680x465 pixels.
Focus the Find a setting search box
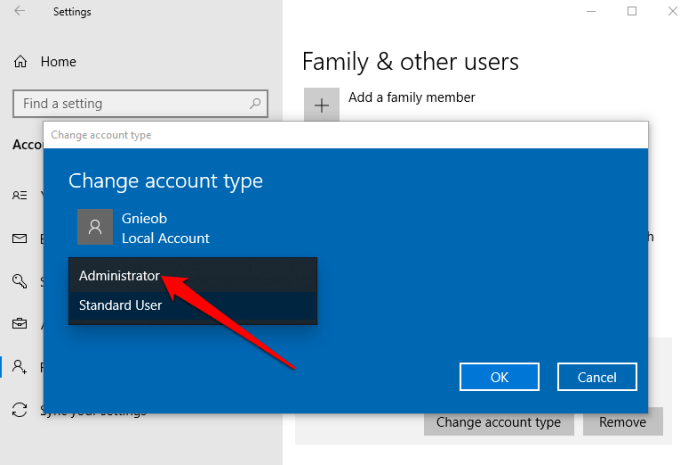[x=130, y=103]
